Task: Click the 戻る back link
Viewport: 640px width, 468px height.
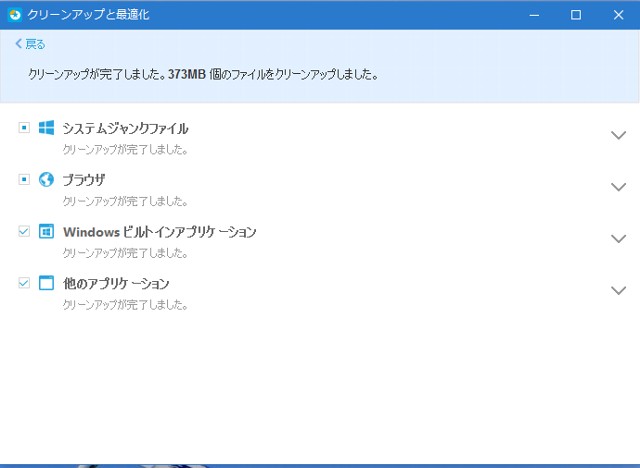Action: (30, 44)
